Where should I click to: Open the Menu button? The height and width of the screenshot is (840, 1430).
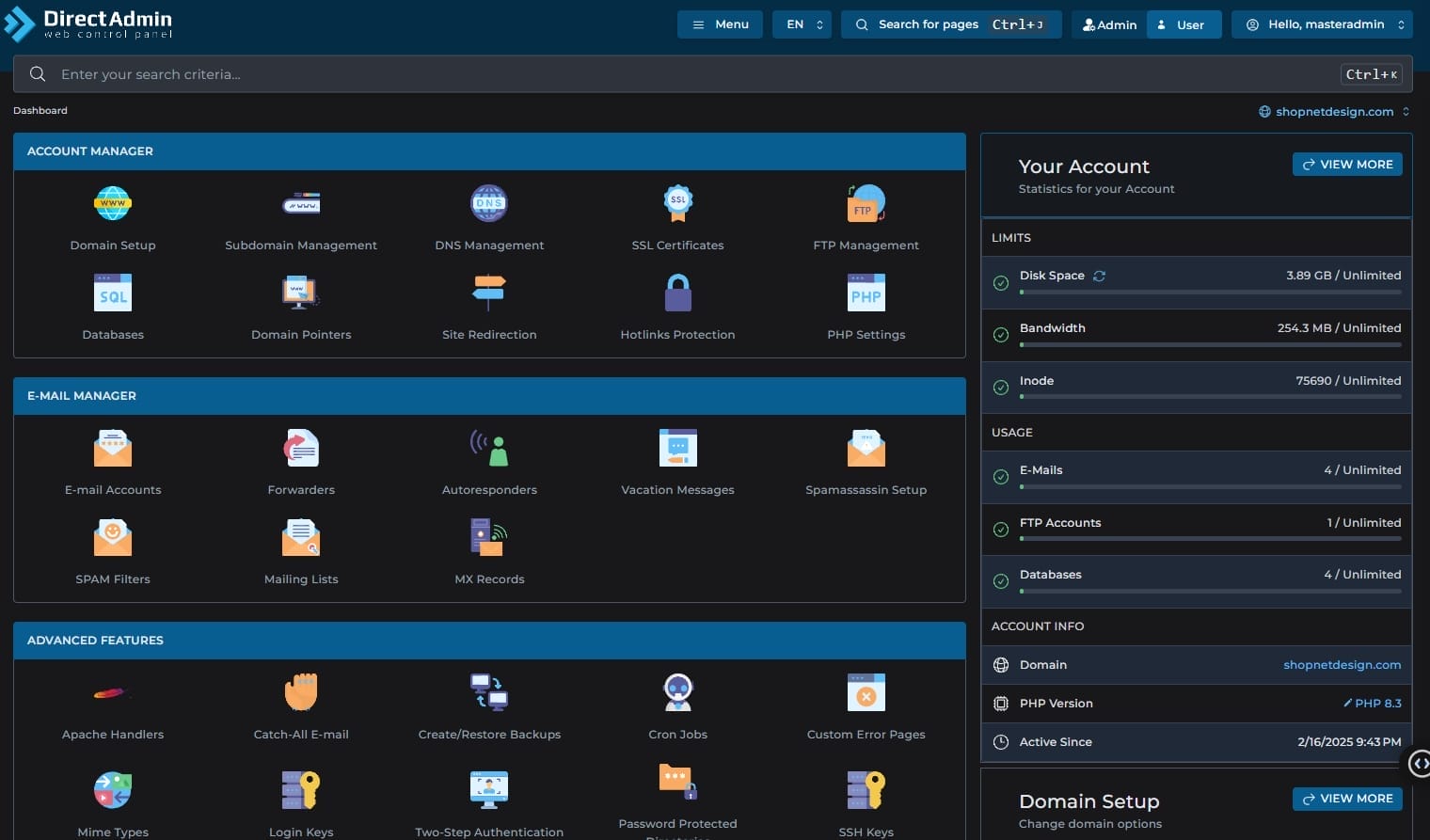[x=720, y=24]
